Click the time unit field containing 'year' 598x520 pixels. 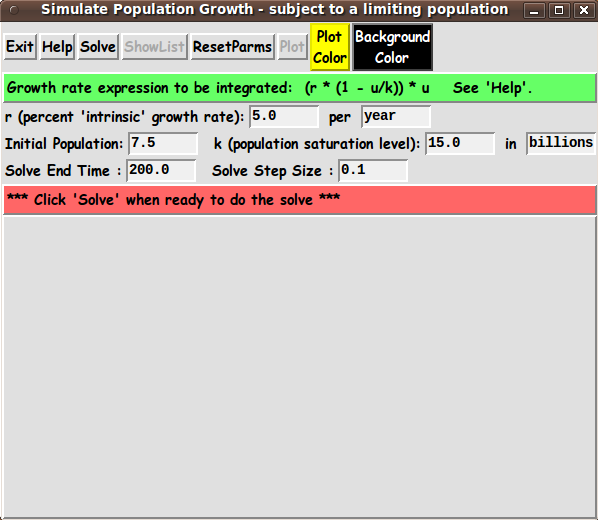pos(396,116)
